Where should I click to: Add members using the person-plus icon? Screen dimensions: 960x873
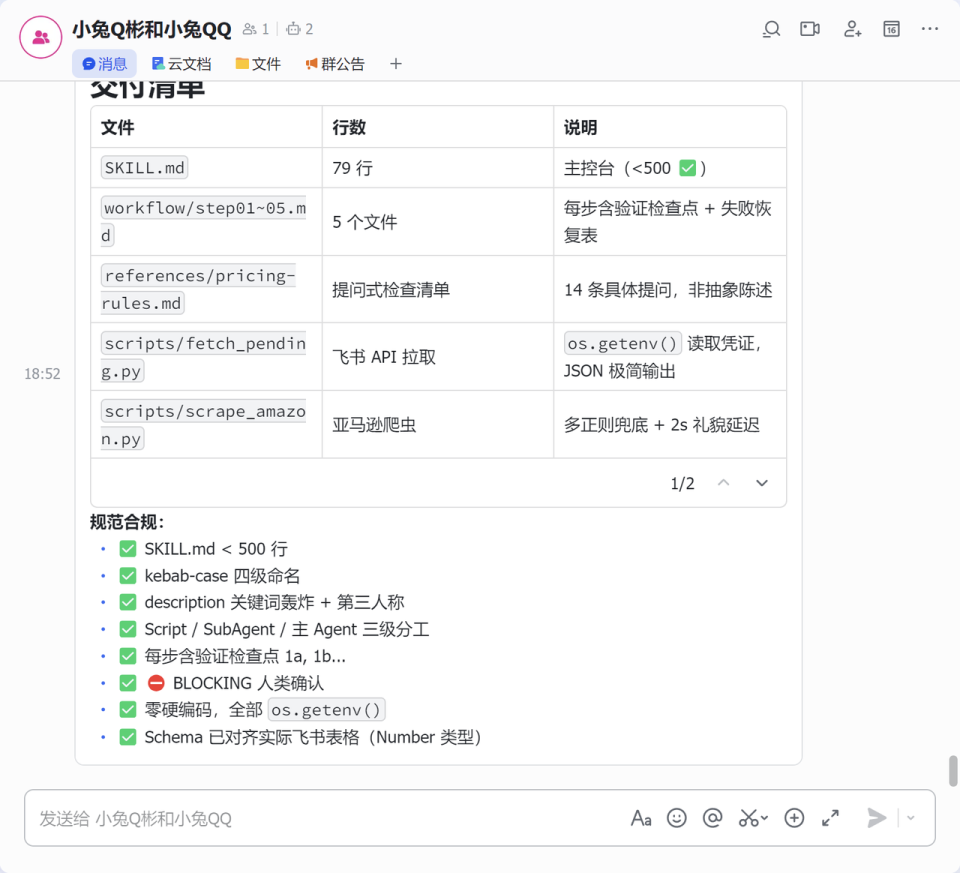pyautogui.click(x=852, y=30)
